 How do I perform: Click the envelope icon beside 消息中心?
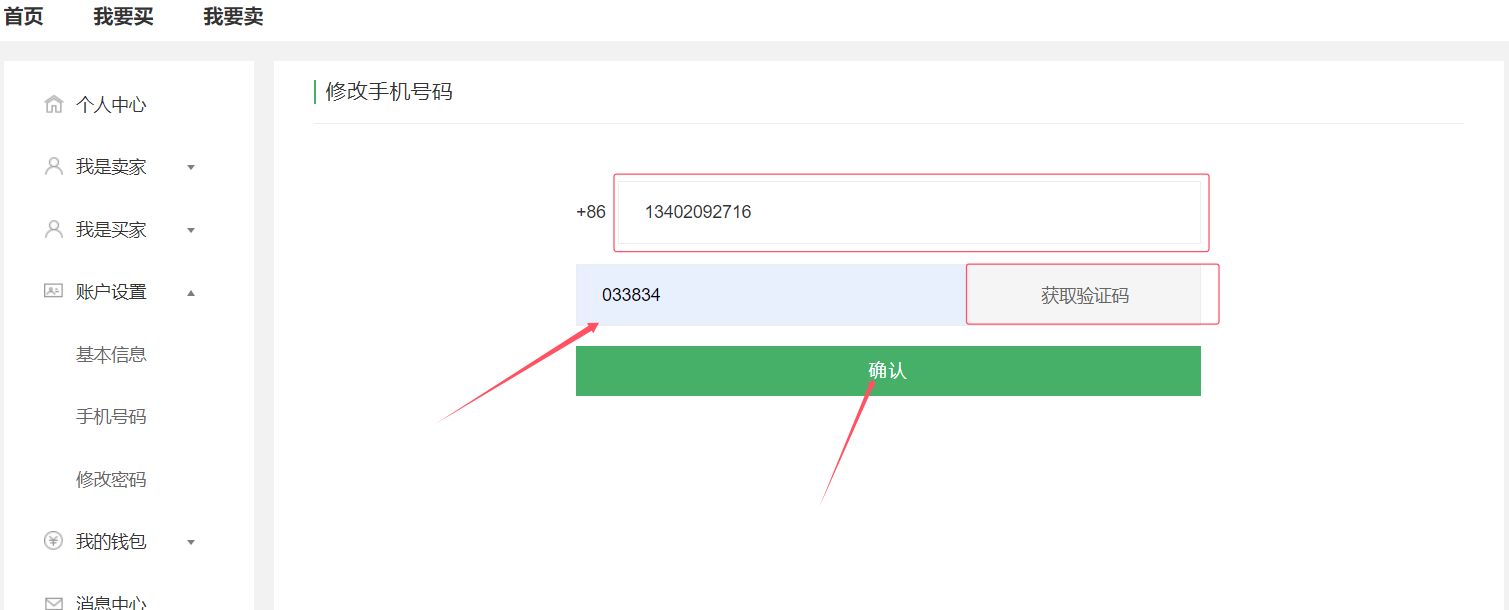tap(54, 603)
